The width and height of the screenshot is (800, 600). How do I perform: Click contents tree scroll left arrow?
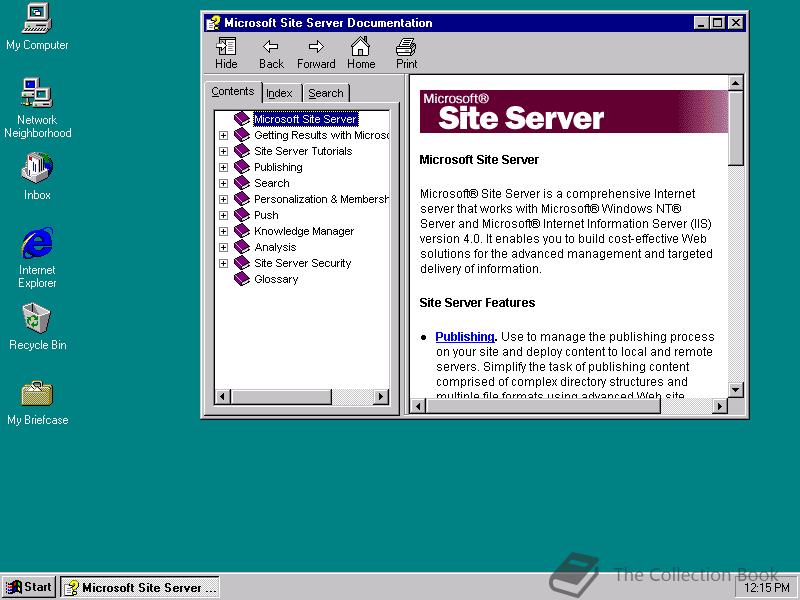[x=222, y=396]
